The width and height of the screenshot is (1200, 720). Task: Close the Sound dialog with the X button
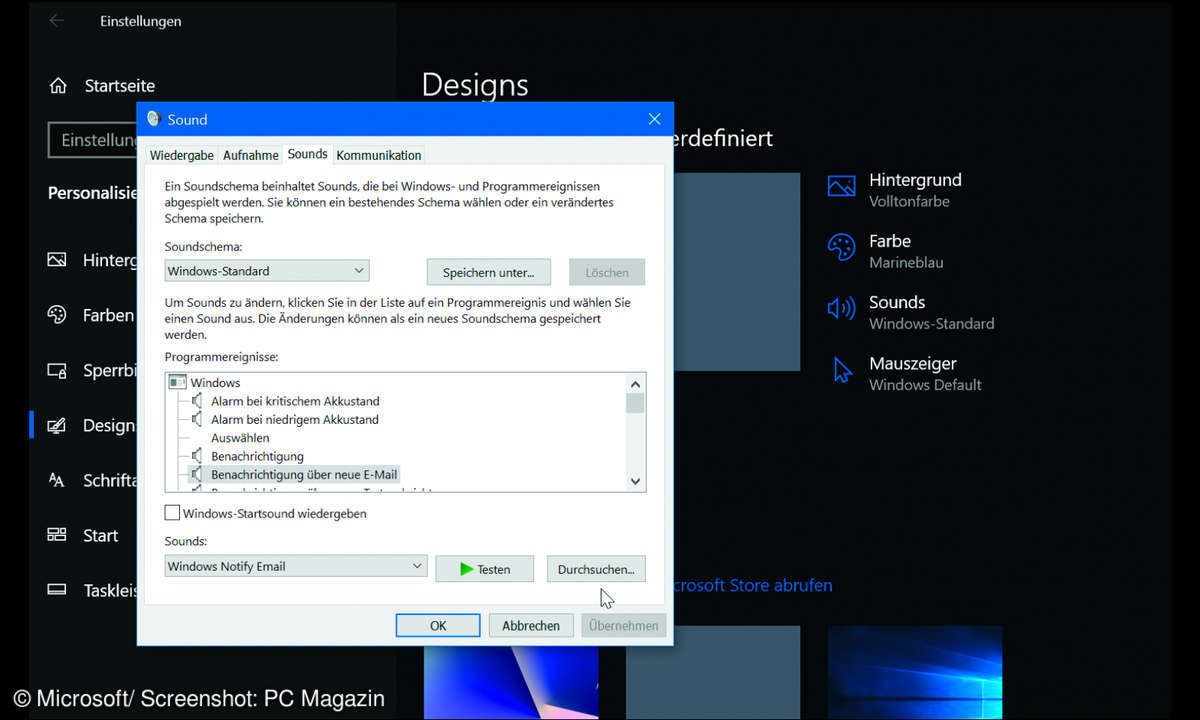[x=654, y=119]
